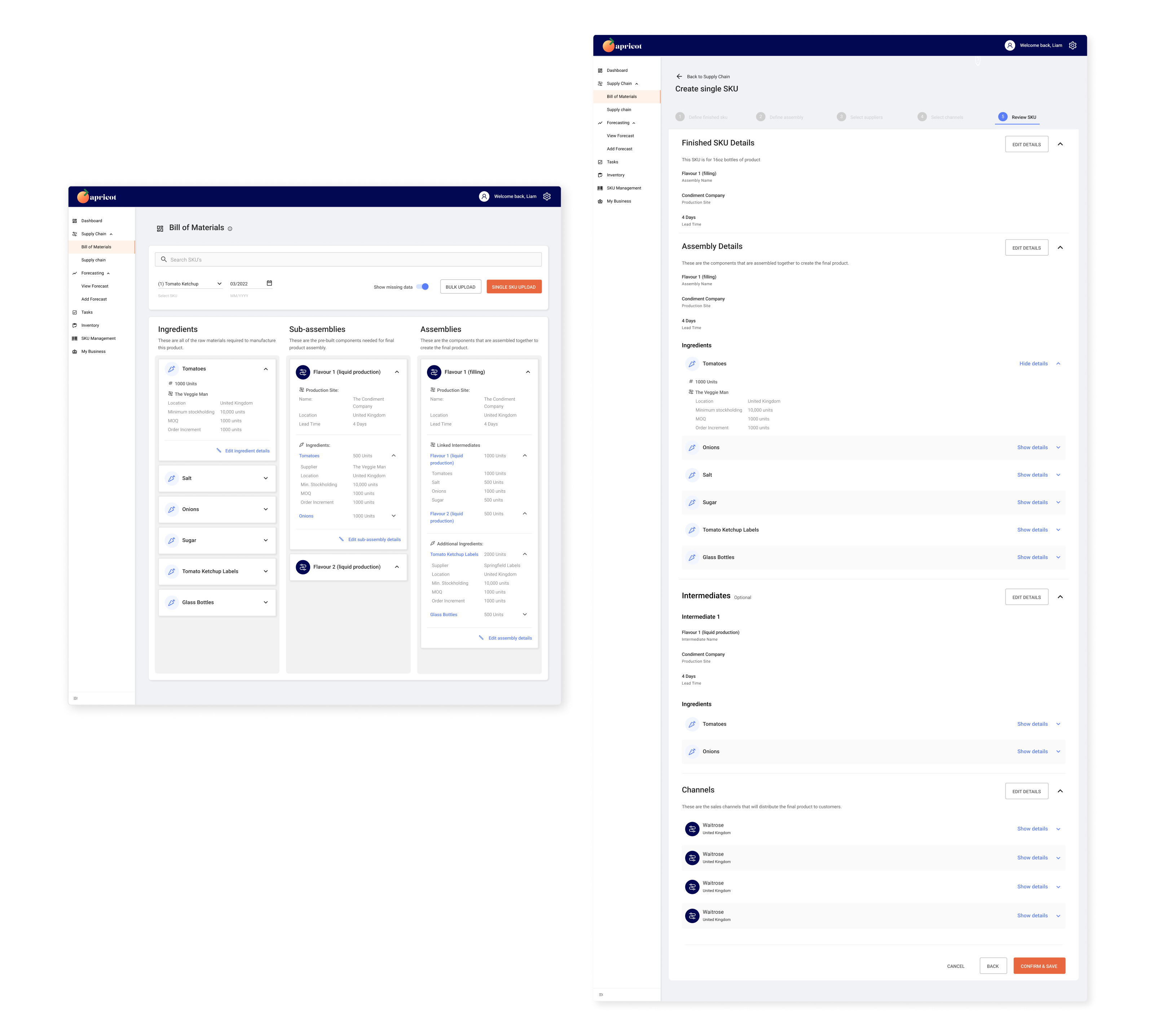Screen dimensions: 1154x1036
Task: Click the calendar icon beside 03/2022
Action: point(269,283)
